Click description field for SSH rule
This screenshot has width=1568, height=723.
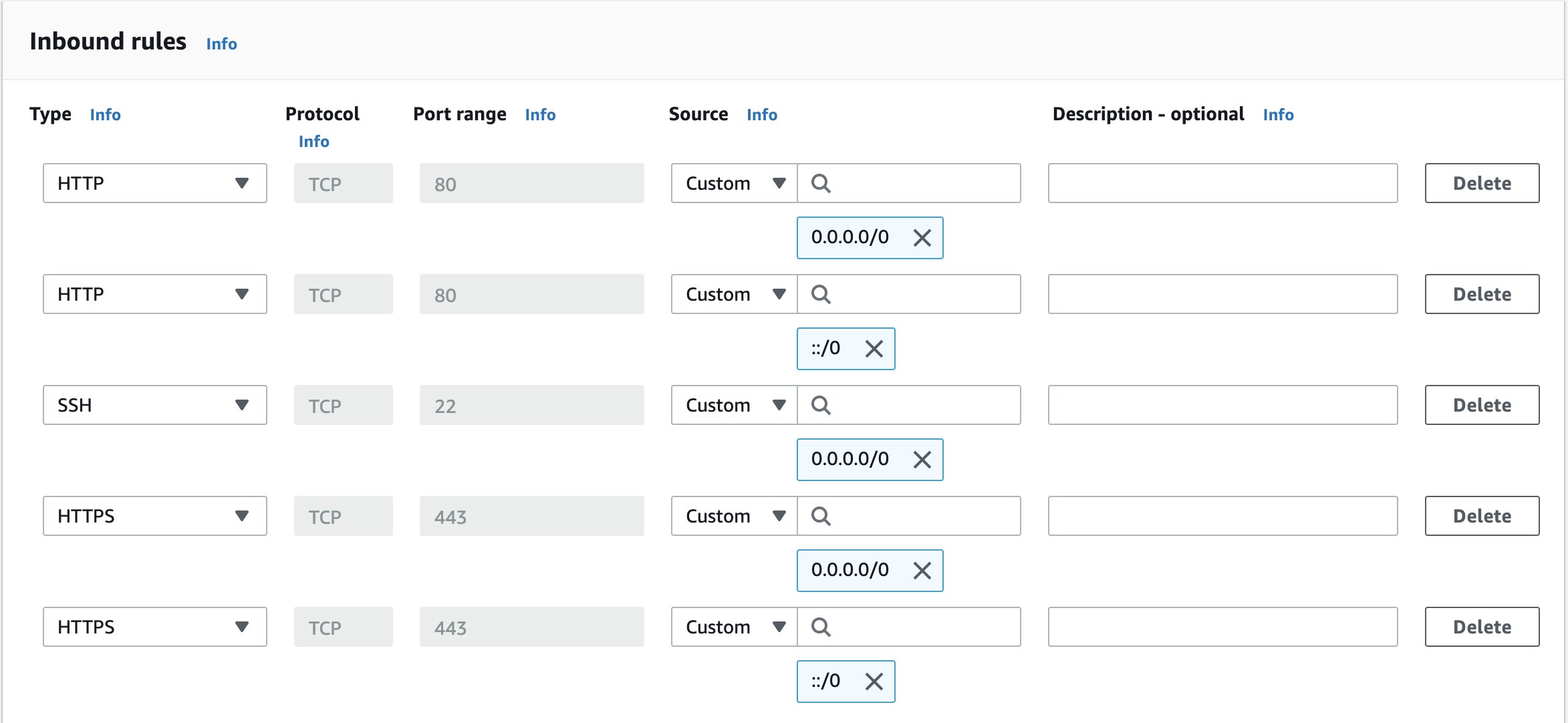pyautogui.click(x=1222, y=405)
